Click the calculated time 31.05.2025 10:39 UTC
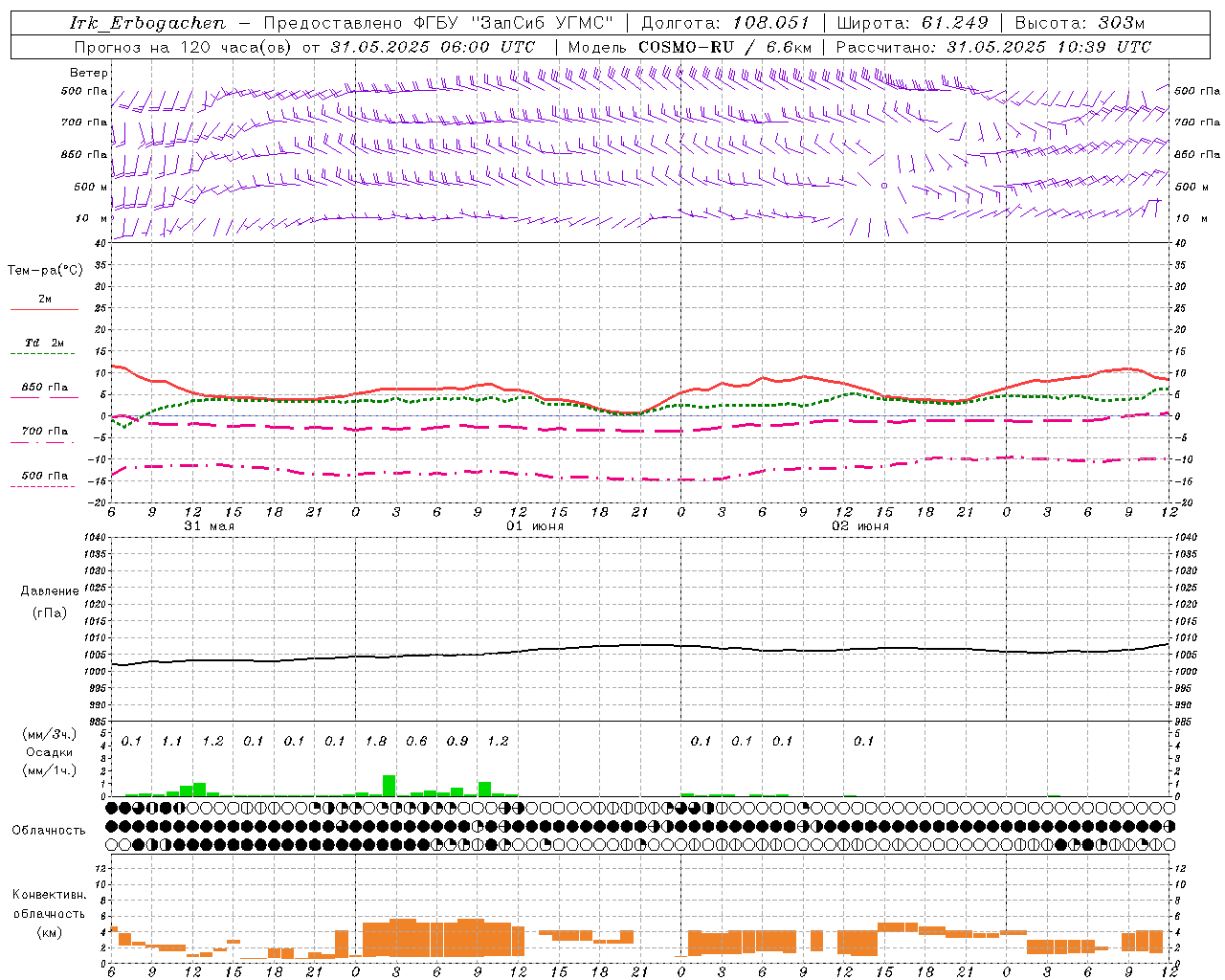Screen dimensions: 1225x980 pyautogui.click(x=1049, y=47)
